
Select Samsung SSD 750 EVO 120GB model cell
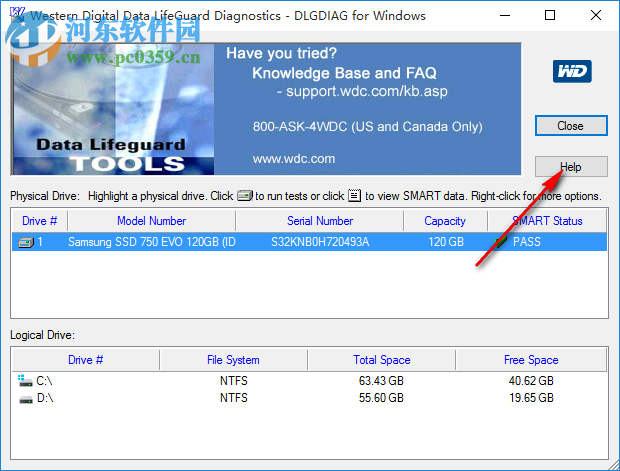tap(152, 242)
